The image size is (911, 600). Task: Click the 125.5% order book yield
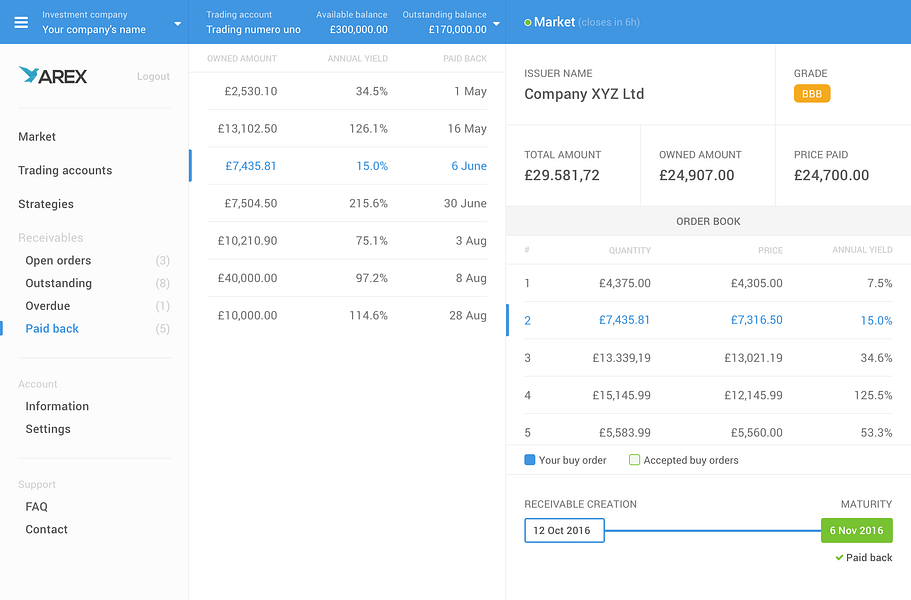pyautogui.click(x=873, y=395)
